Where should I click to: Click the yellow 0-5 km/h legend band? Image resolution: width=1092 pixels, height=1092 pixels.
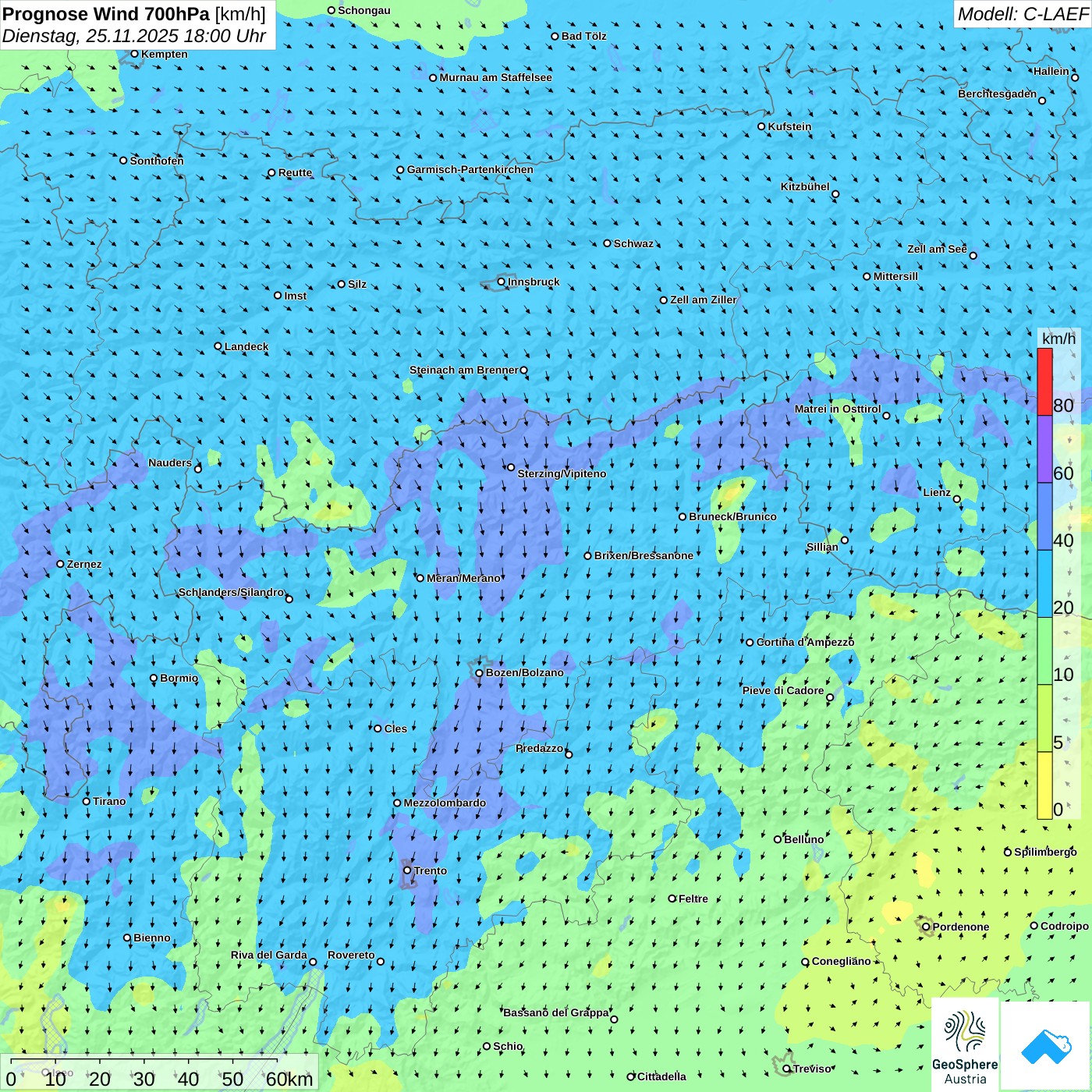point(1044,785)
